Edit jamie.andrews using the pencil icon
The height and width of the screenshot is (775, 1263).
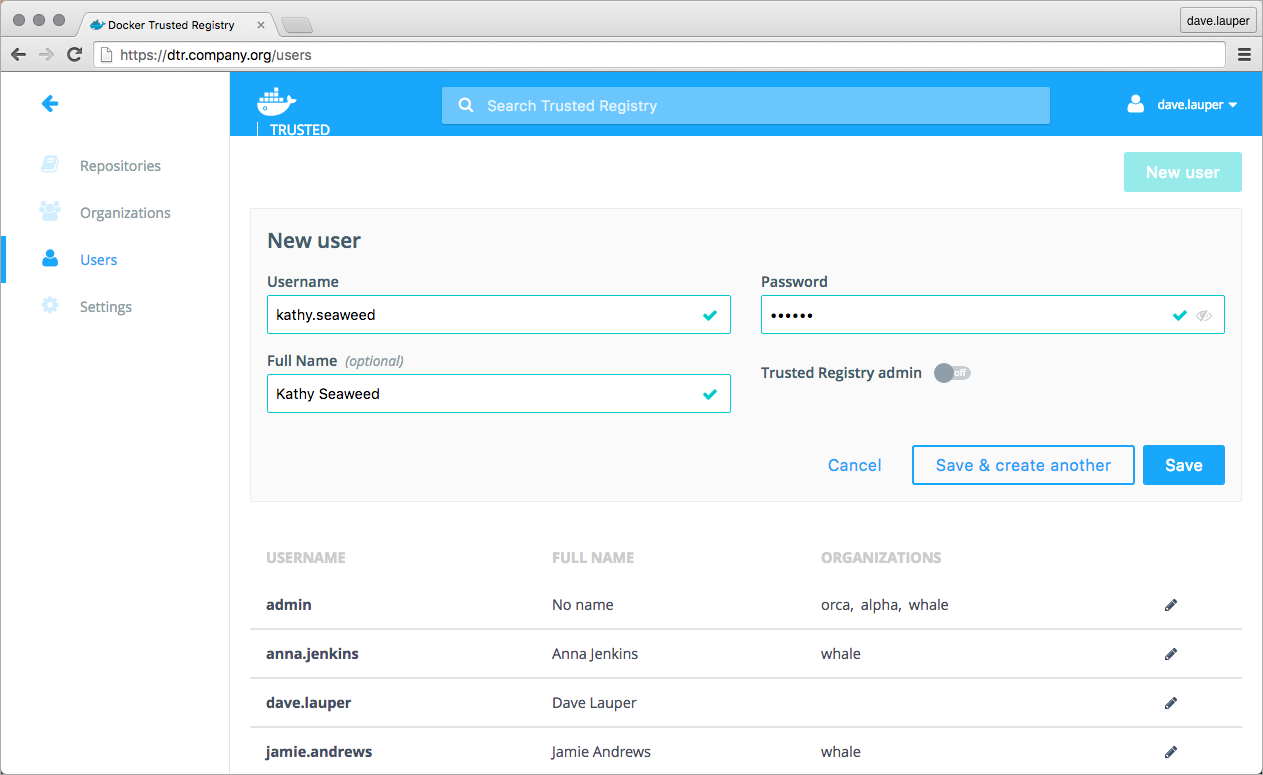1171,752
